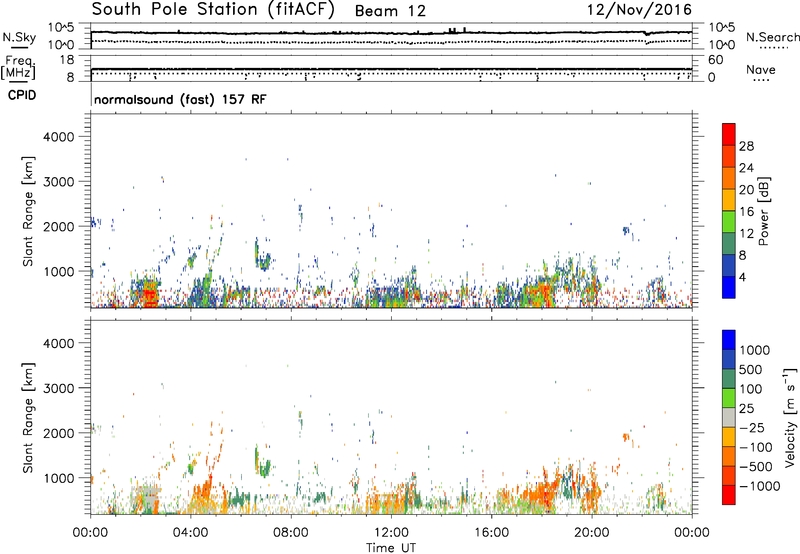Click the 04:00 time tick label
This screenshot has height=554, width=800.
pos(190,533)
